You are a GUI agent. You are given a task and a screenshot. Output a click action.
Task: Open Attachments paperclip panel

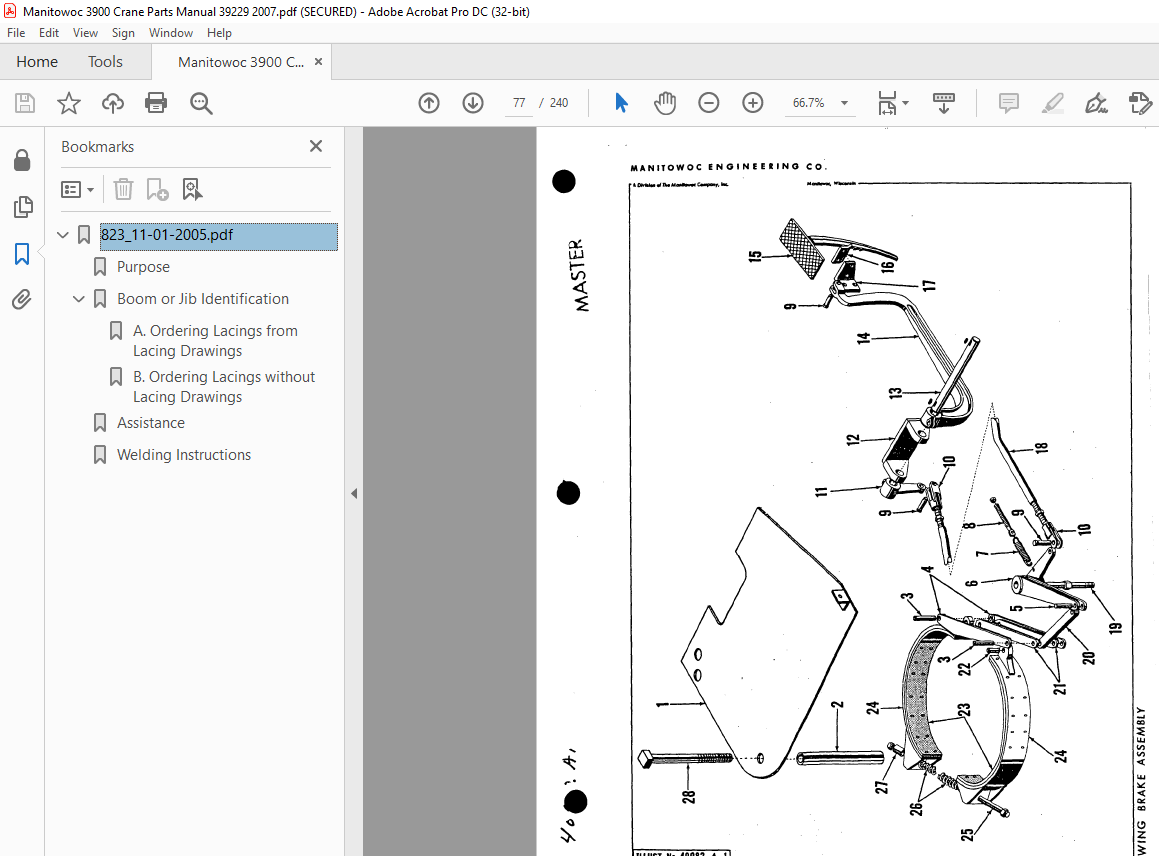[21, 299]
